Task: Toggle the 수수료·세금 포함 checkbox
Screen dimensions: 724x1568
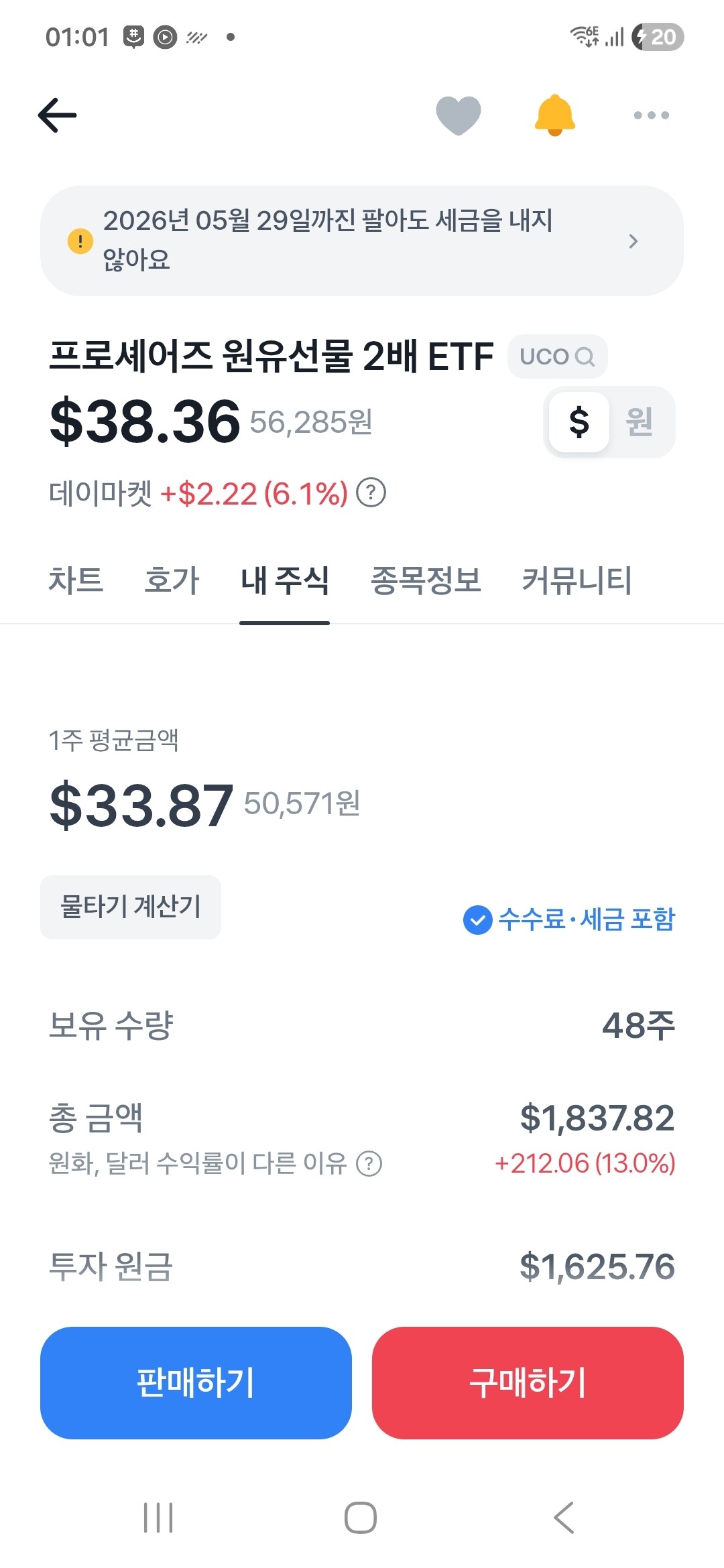Action: [477, 919]
